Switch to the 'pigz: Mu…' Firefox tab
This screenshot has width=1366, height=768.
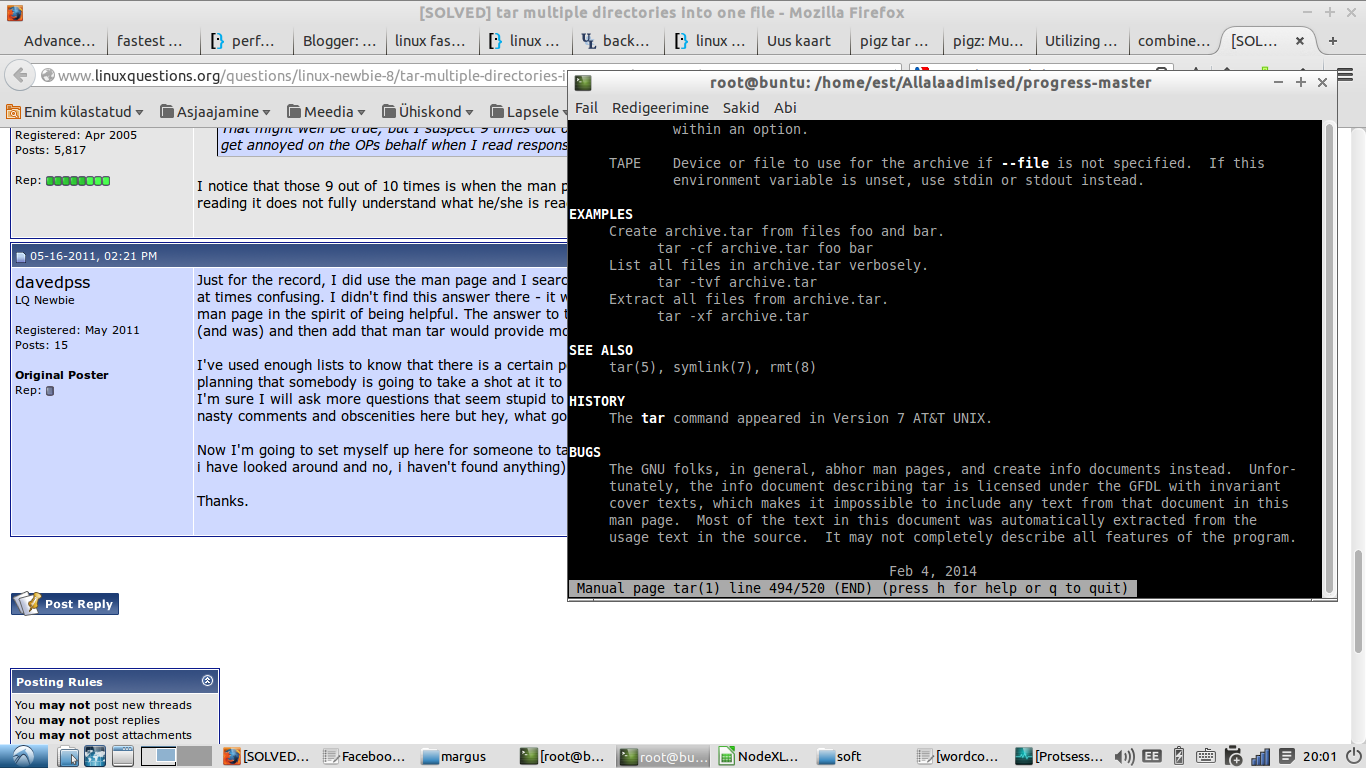click(x=989, y=41)
